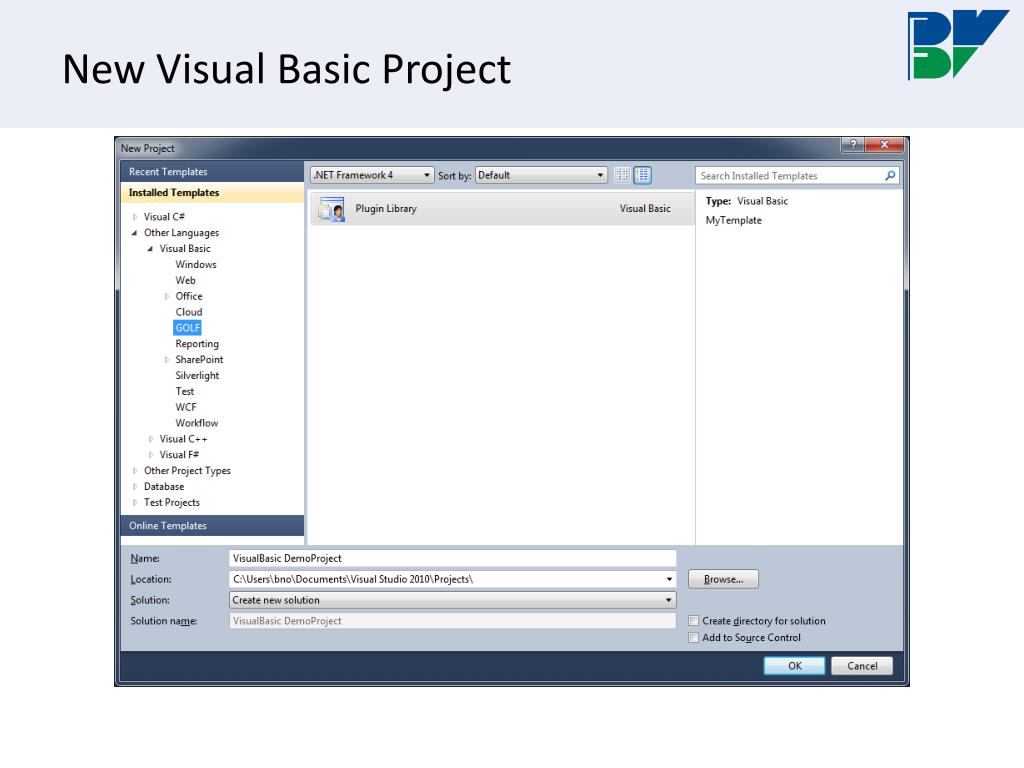Collapse the Visual Basic node
Image resolution: width=1024 pixels, height=768 pixels.
click(150, 249)
